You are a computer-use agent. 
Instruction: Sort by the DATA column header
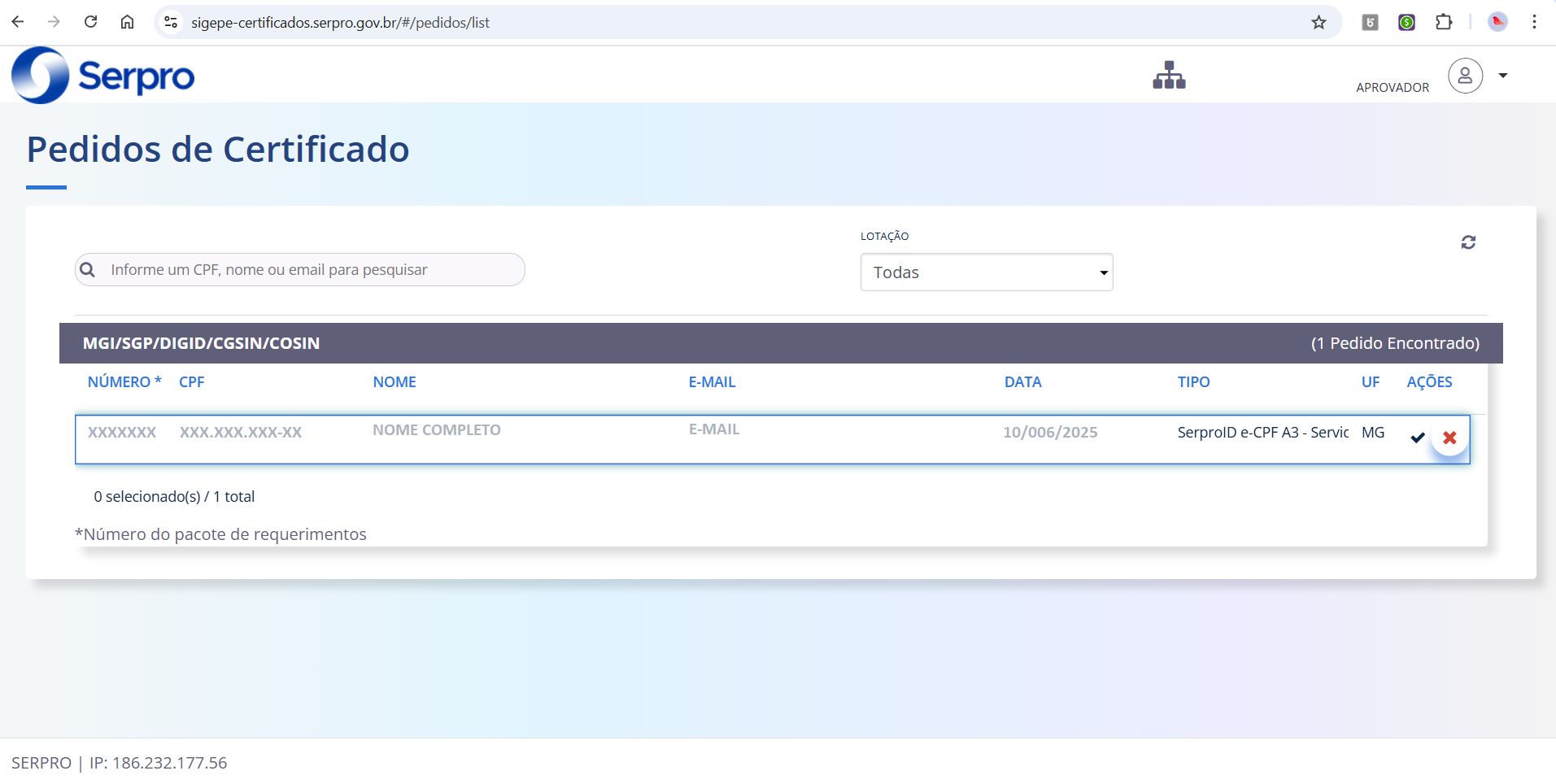1022,382
